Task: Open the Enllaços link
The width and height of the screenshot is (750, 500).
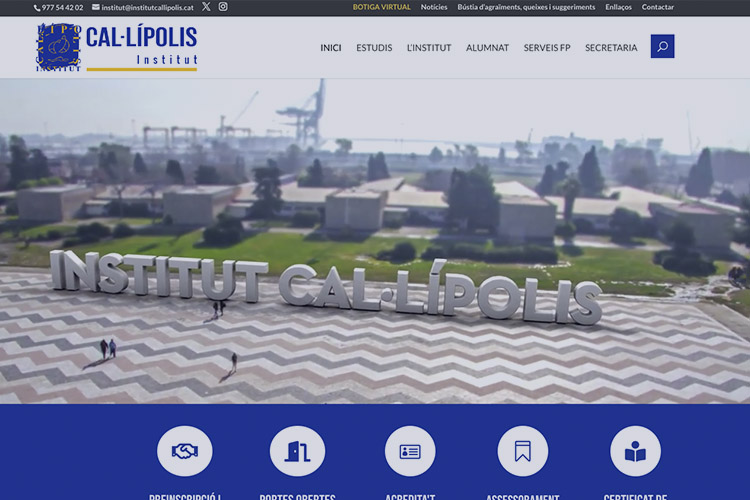Action: pyautogui.click(x=618, y=7)
